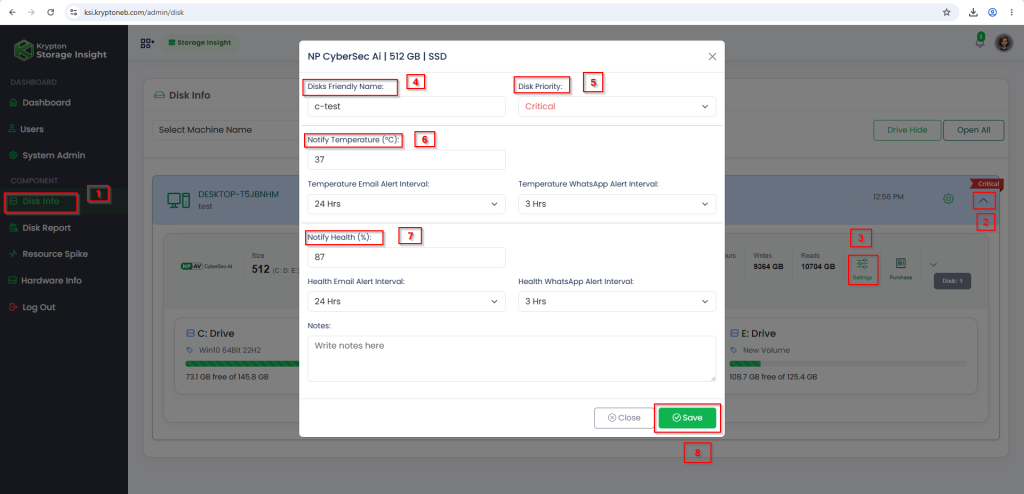This screenshot has width=1024, height=494.
Task: Open notifications bell icon
Action: (x=980, y=43)
